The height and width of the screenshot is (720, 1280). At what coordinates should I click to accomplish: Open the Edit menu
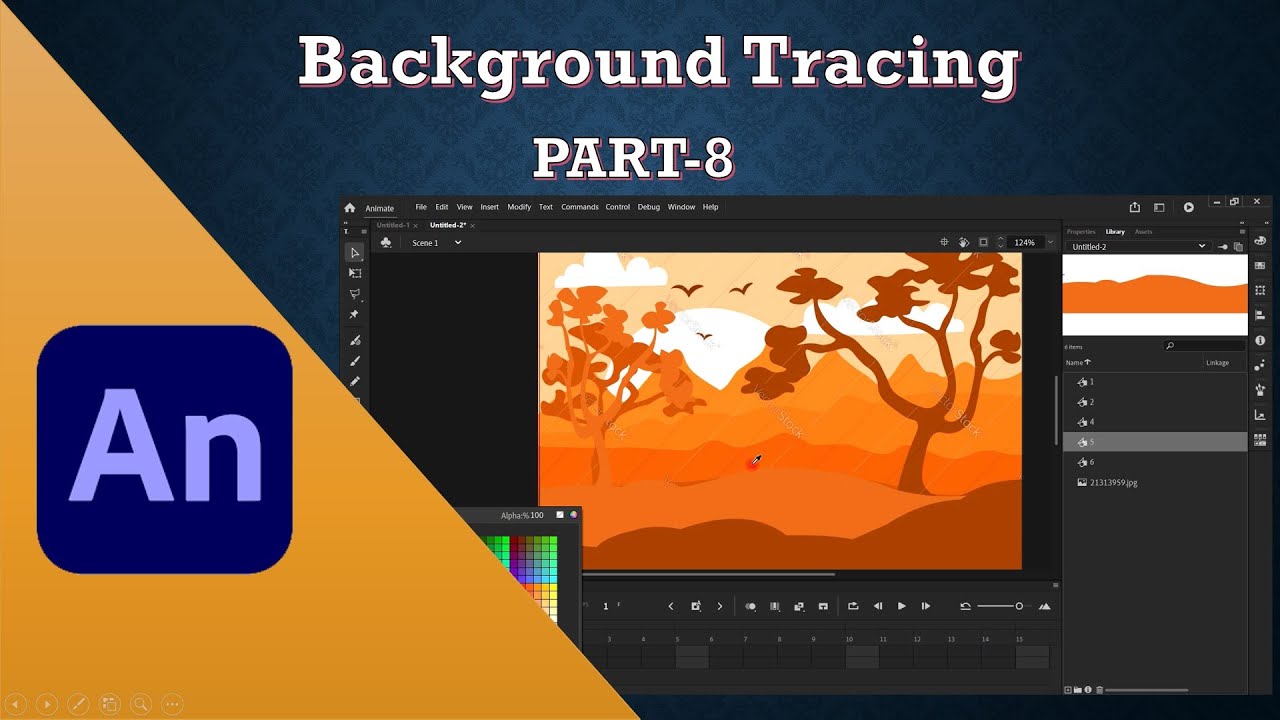tap(442, 207)
